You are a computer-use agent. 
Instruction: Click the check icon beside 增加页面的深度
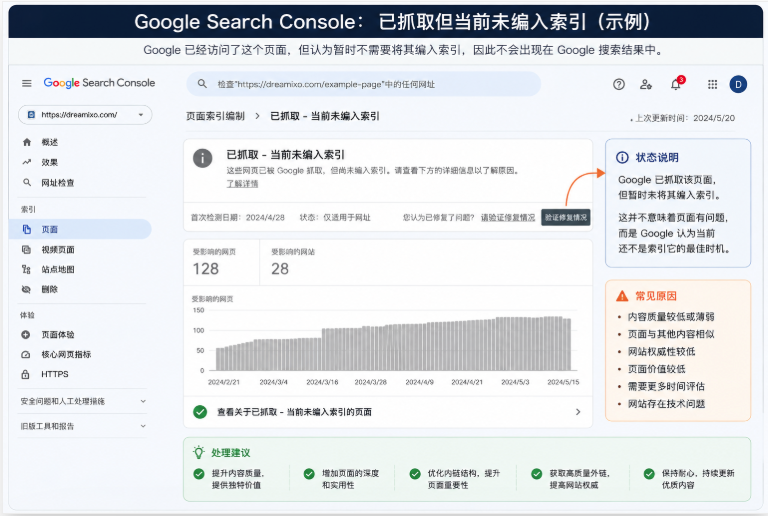309,473
